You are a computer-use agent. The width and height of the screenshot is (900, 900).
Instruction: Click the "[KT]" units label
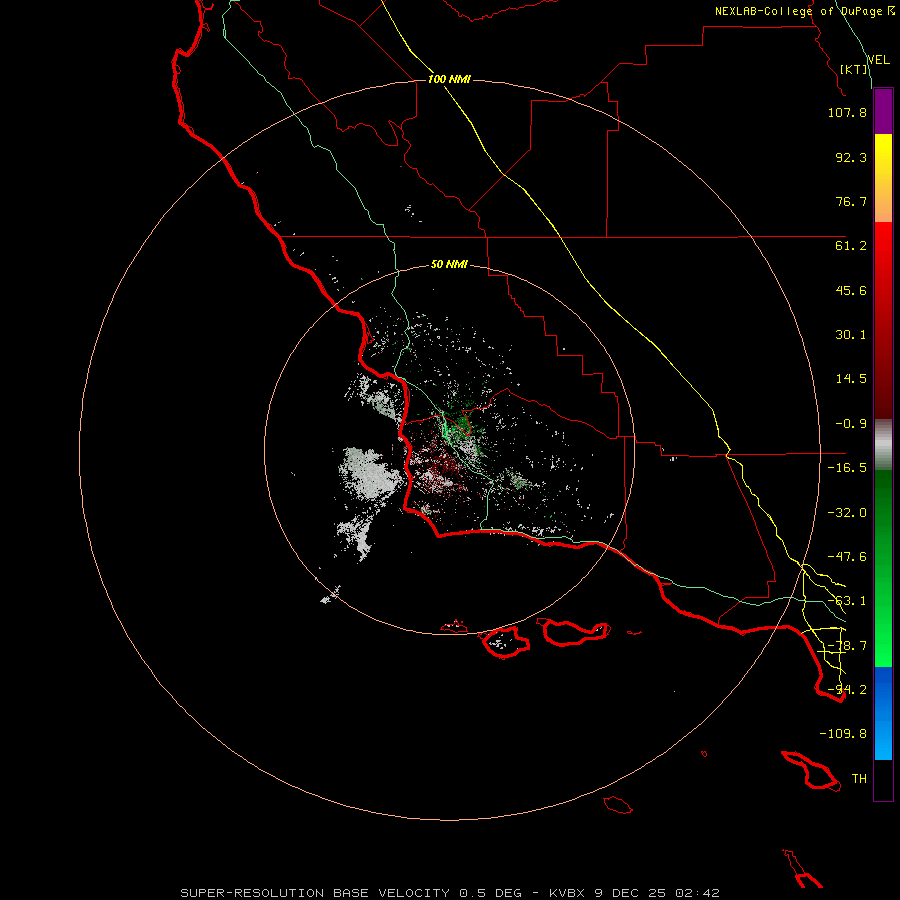click(854, 69)
